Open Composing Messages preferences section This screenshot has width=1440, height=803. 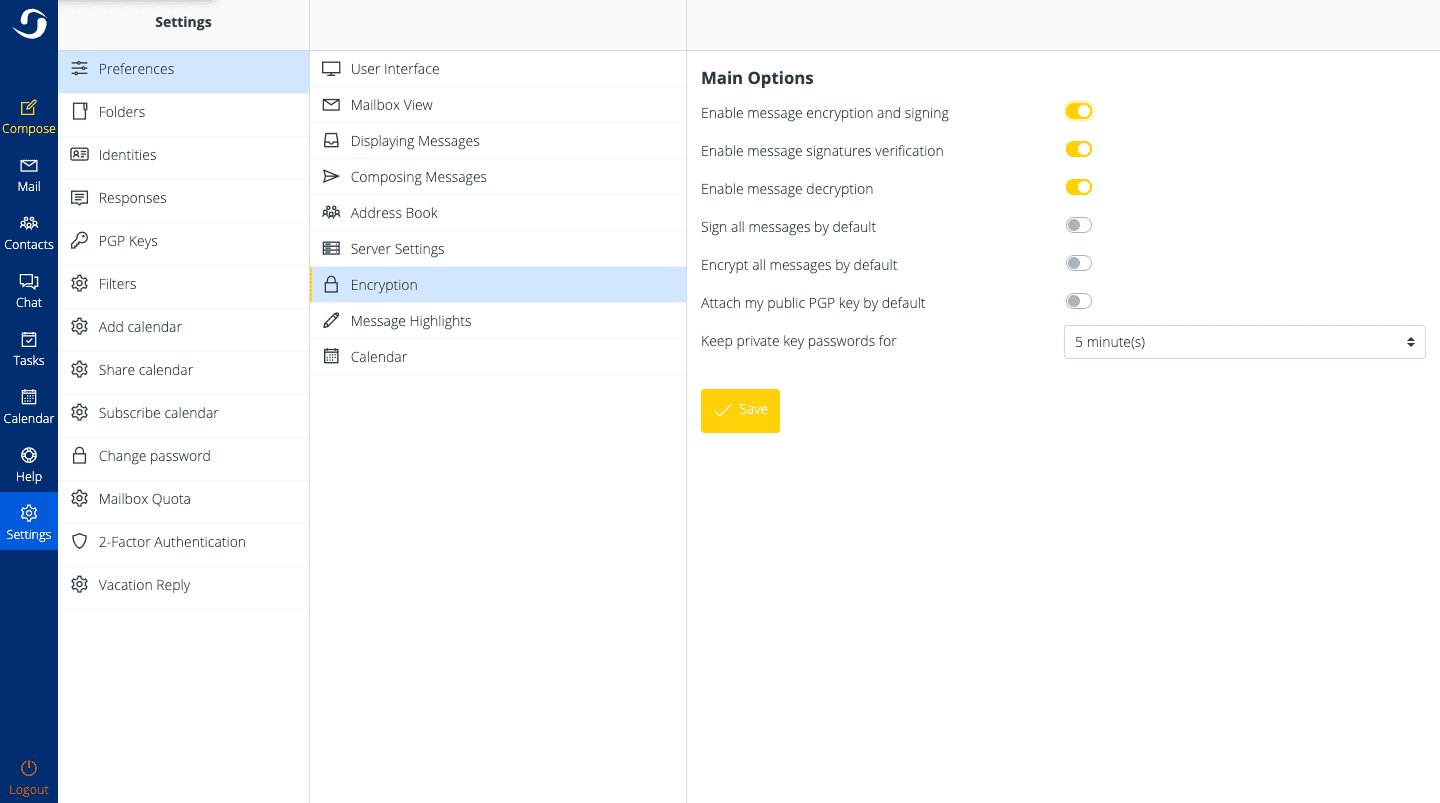[418, 177]
